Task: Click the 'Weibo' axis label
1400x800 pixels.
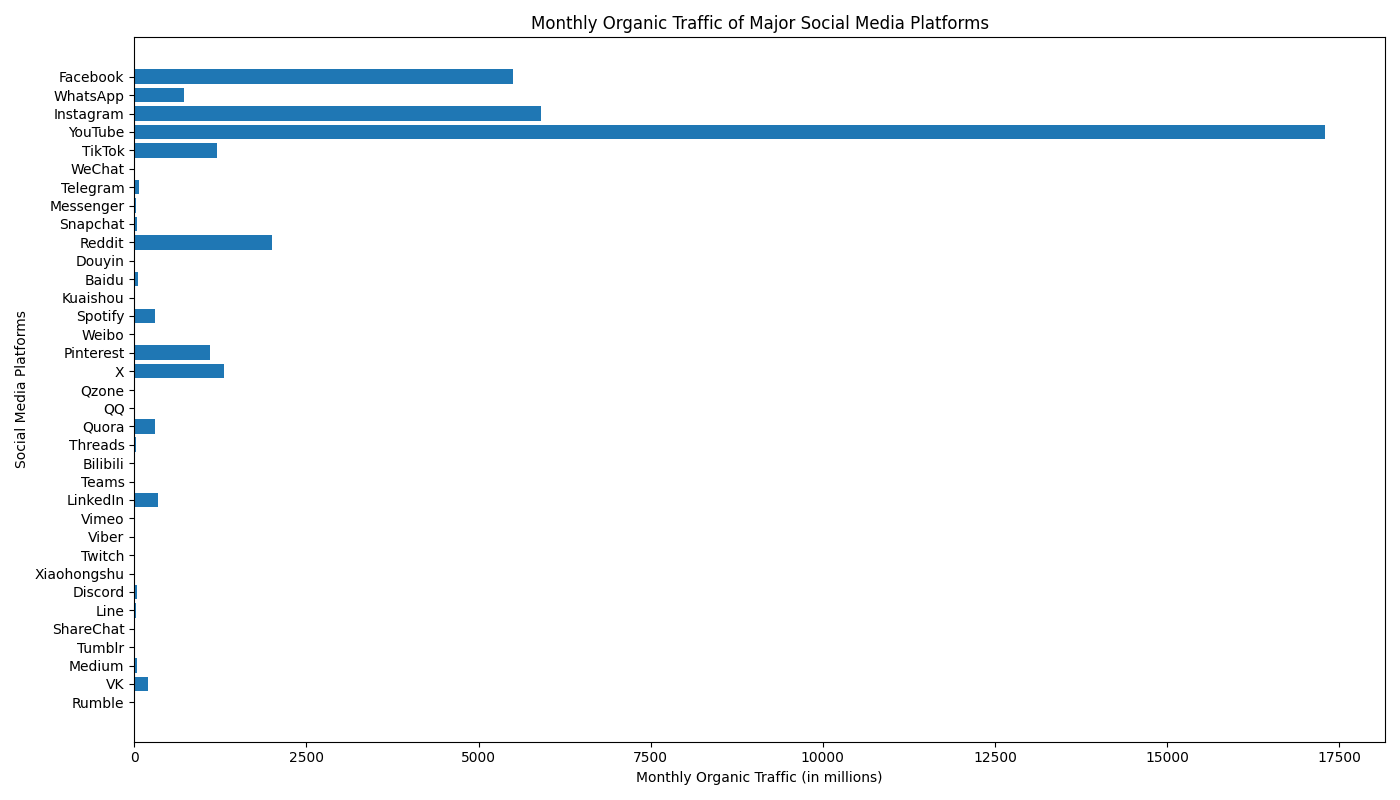Action: pos(103,335)
